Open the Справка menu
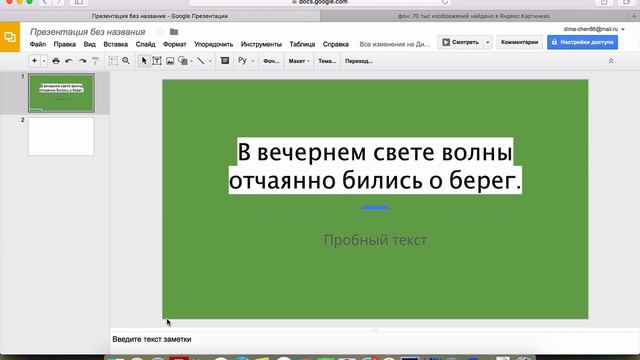Image resolution: width=640 pixels, height=360 pixels. pos(336,44)
